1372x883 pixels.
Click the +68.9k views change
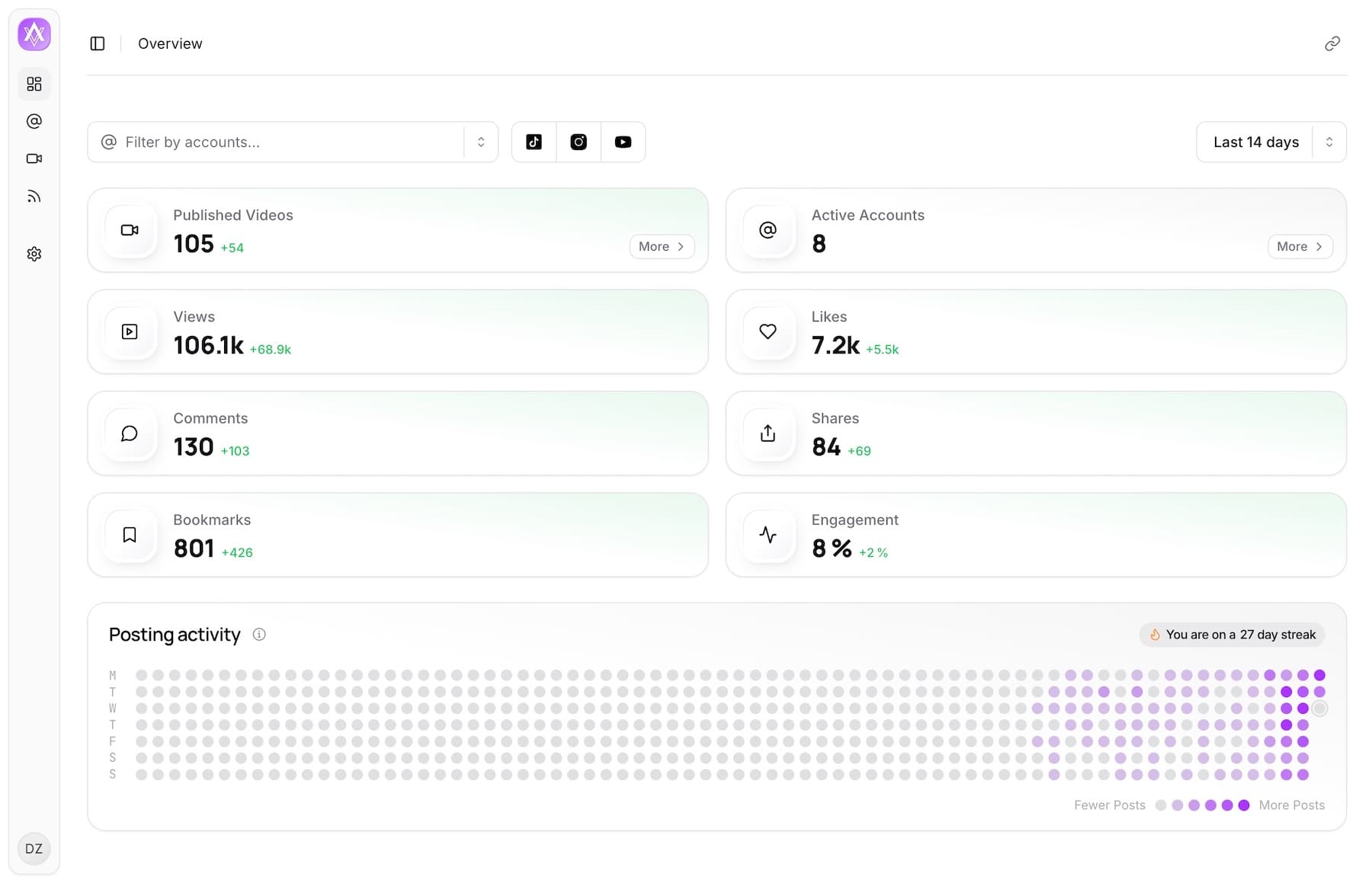(x=271, y=350)
